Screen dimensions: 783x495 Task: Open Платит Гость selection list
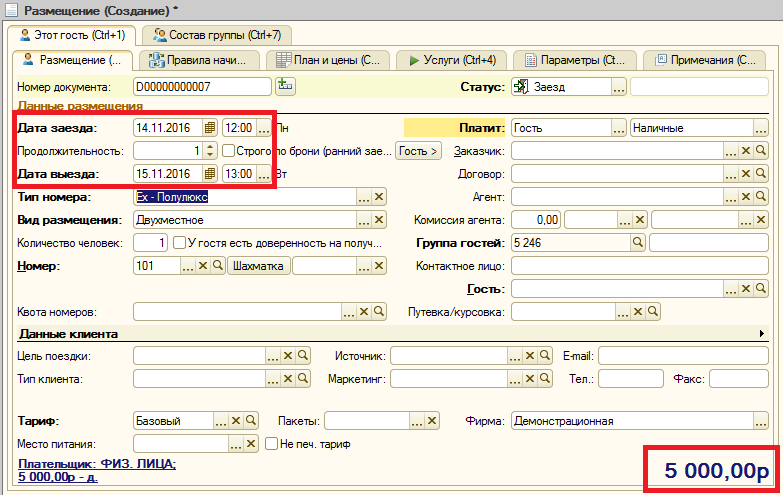[619, 128]
